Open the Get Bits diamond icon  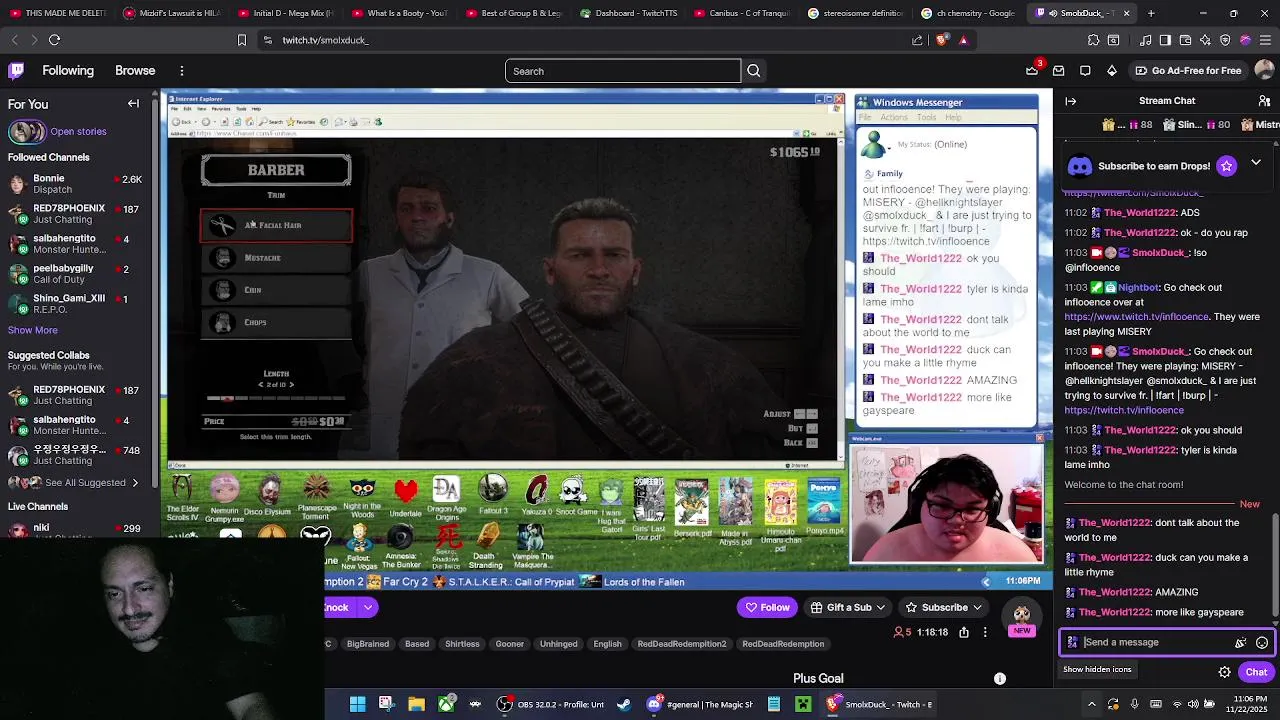(1112, 71)
